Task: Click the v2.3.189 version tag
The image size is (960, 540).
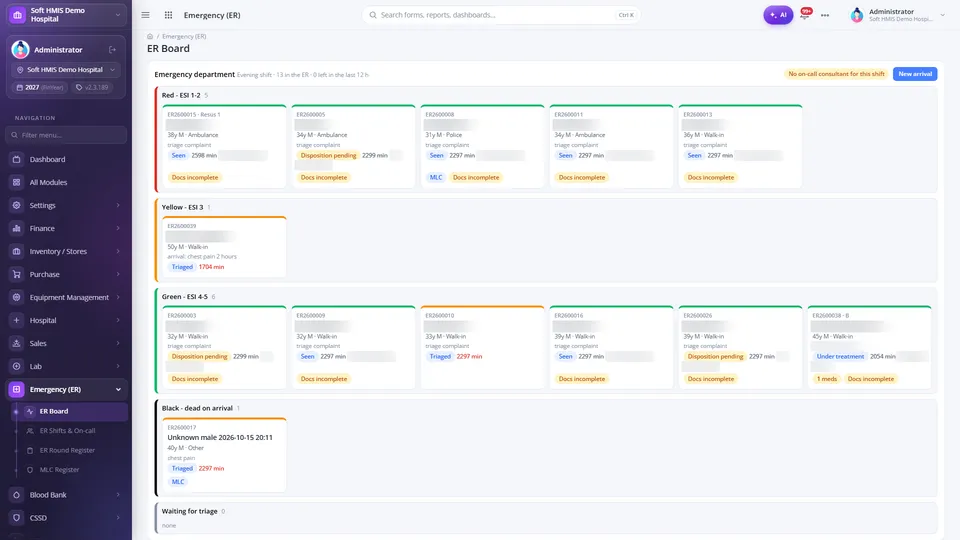Action: coord(92,88)
